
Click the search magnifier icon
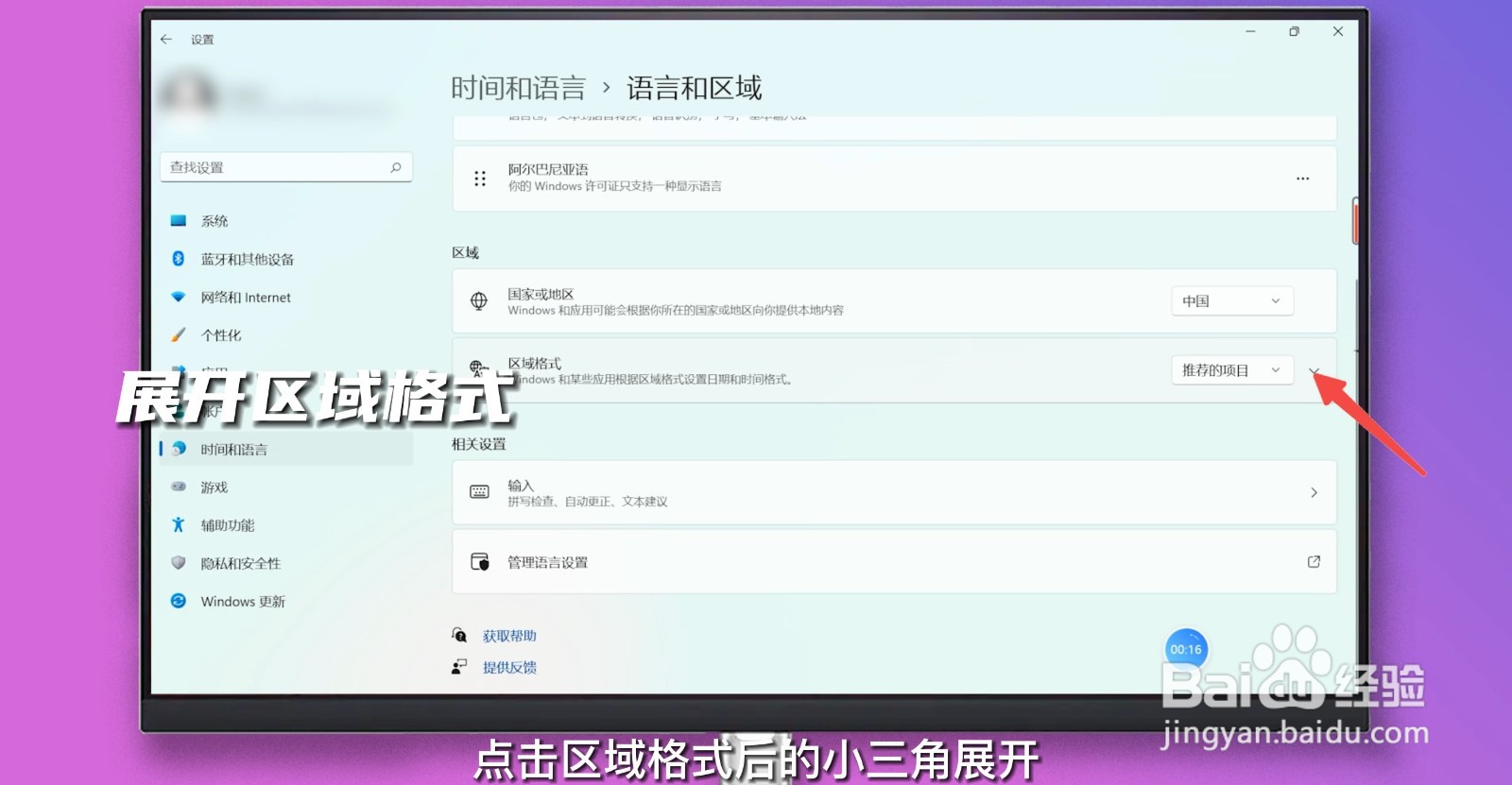pyautogui.click(x=396, y=167)
